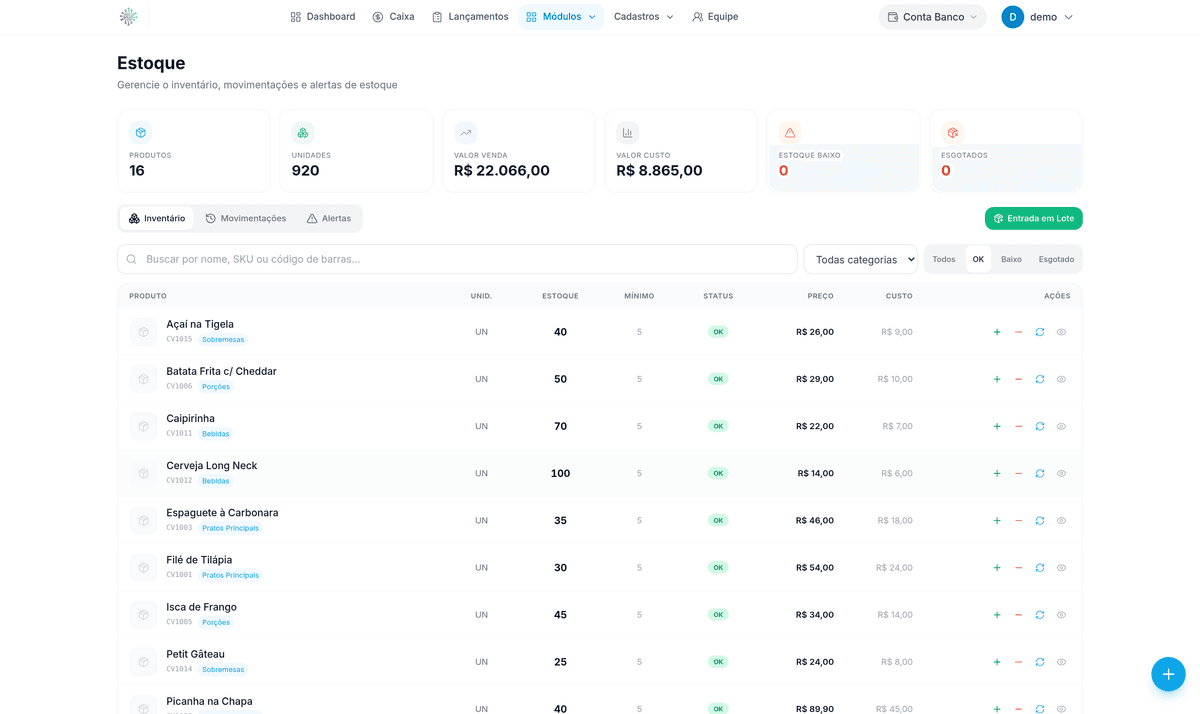Click the Esgotados card icon
Image resolution: width=1200 pixels, height=714 pixels.
953,132
